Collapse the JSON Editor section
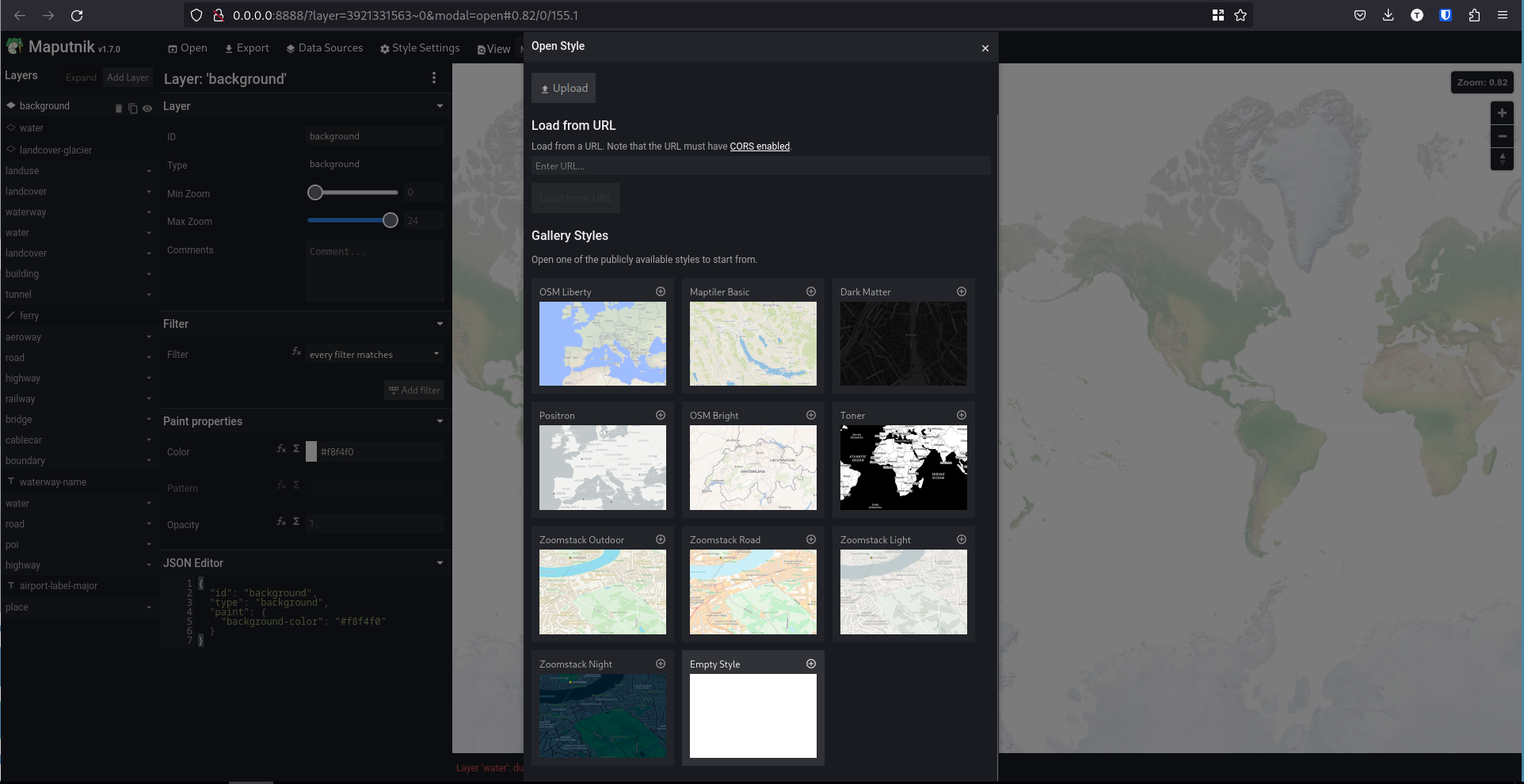Viewport: 1524px width, 784px height. tap(440, 563)
